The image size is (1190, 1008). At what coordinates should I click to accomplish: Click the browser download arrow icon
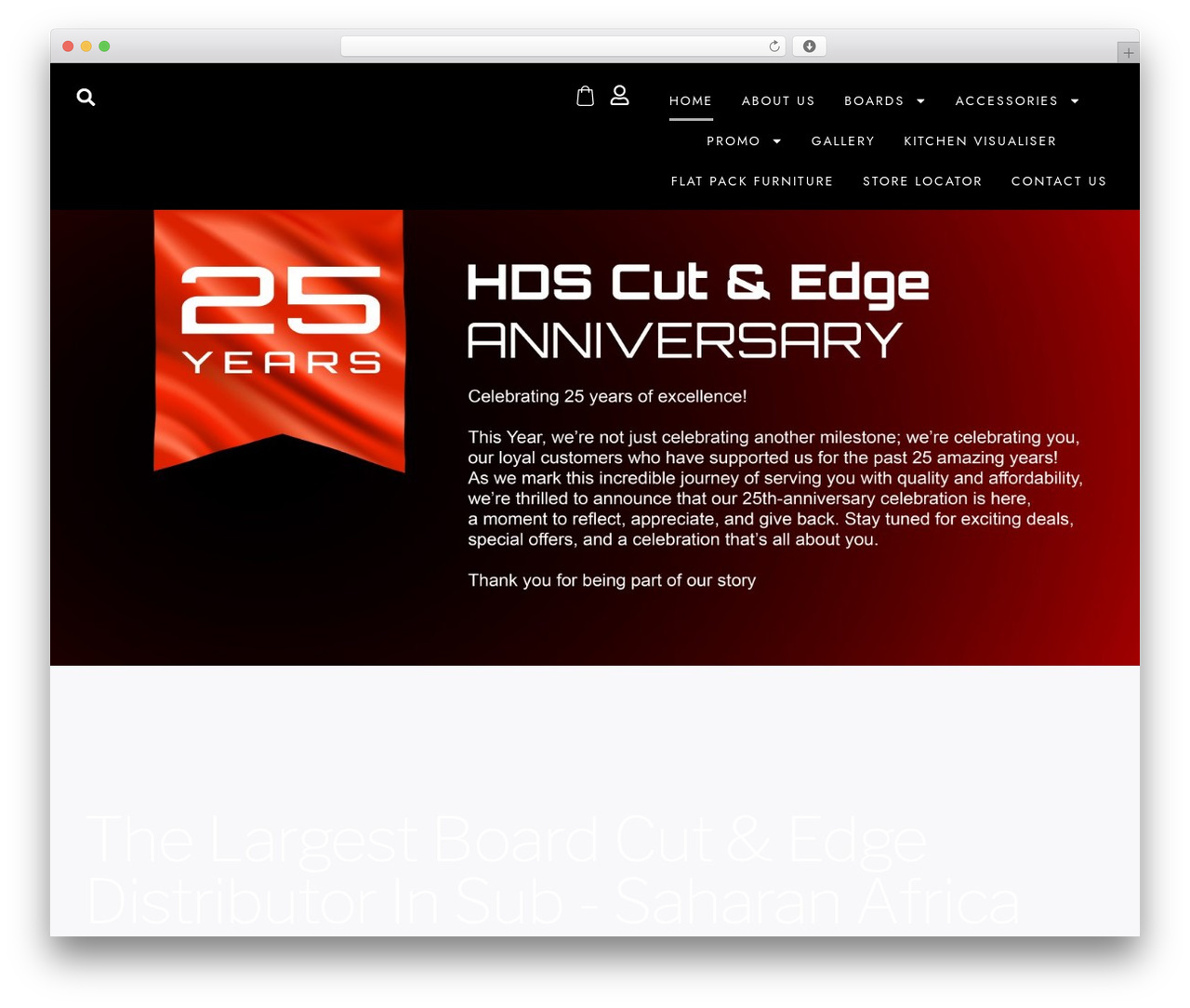810,46
